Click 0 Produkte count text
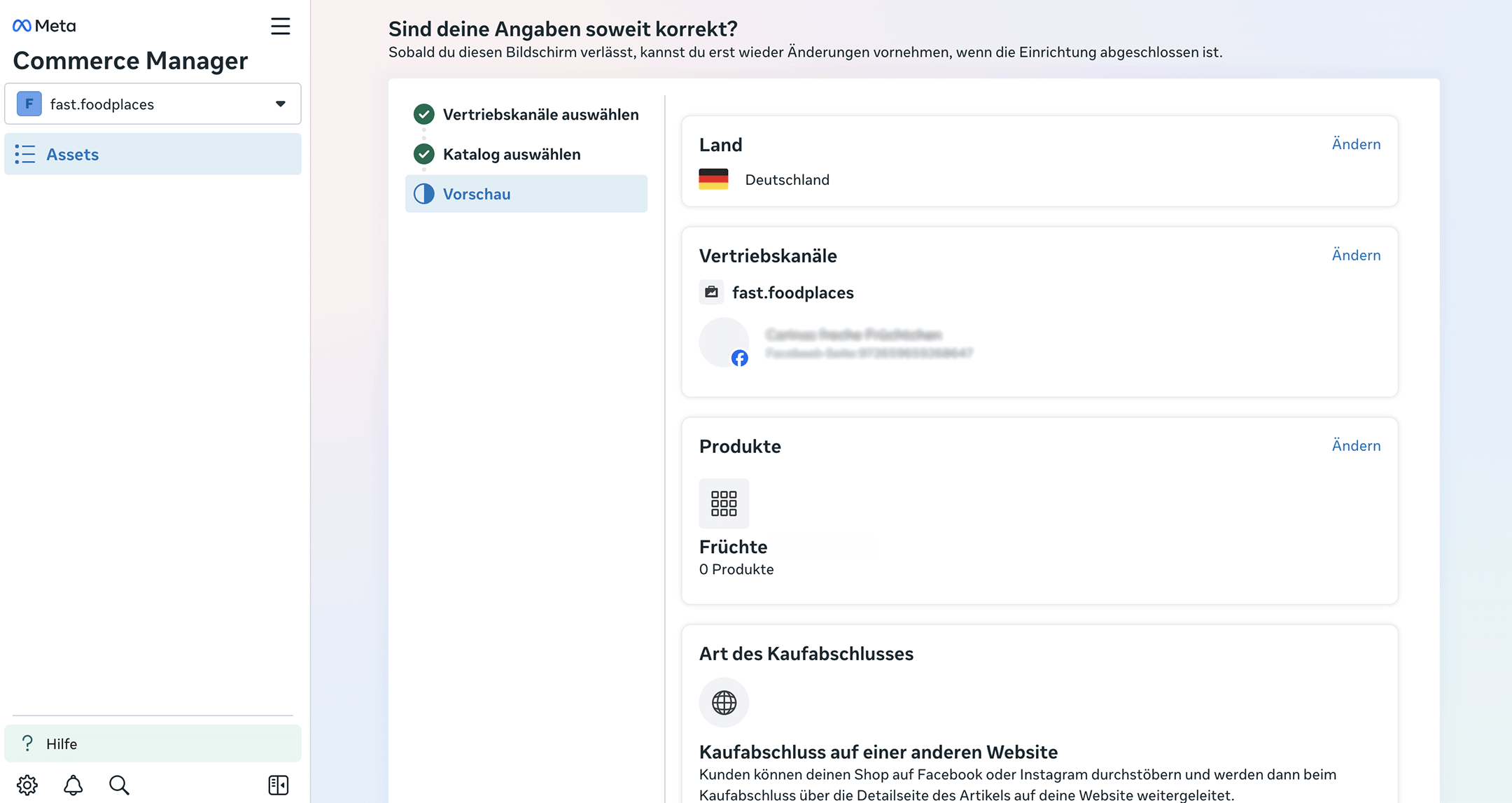Image resolution: width=1512 pixels, height=803 pixels. tap(736, 569)
